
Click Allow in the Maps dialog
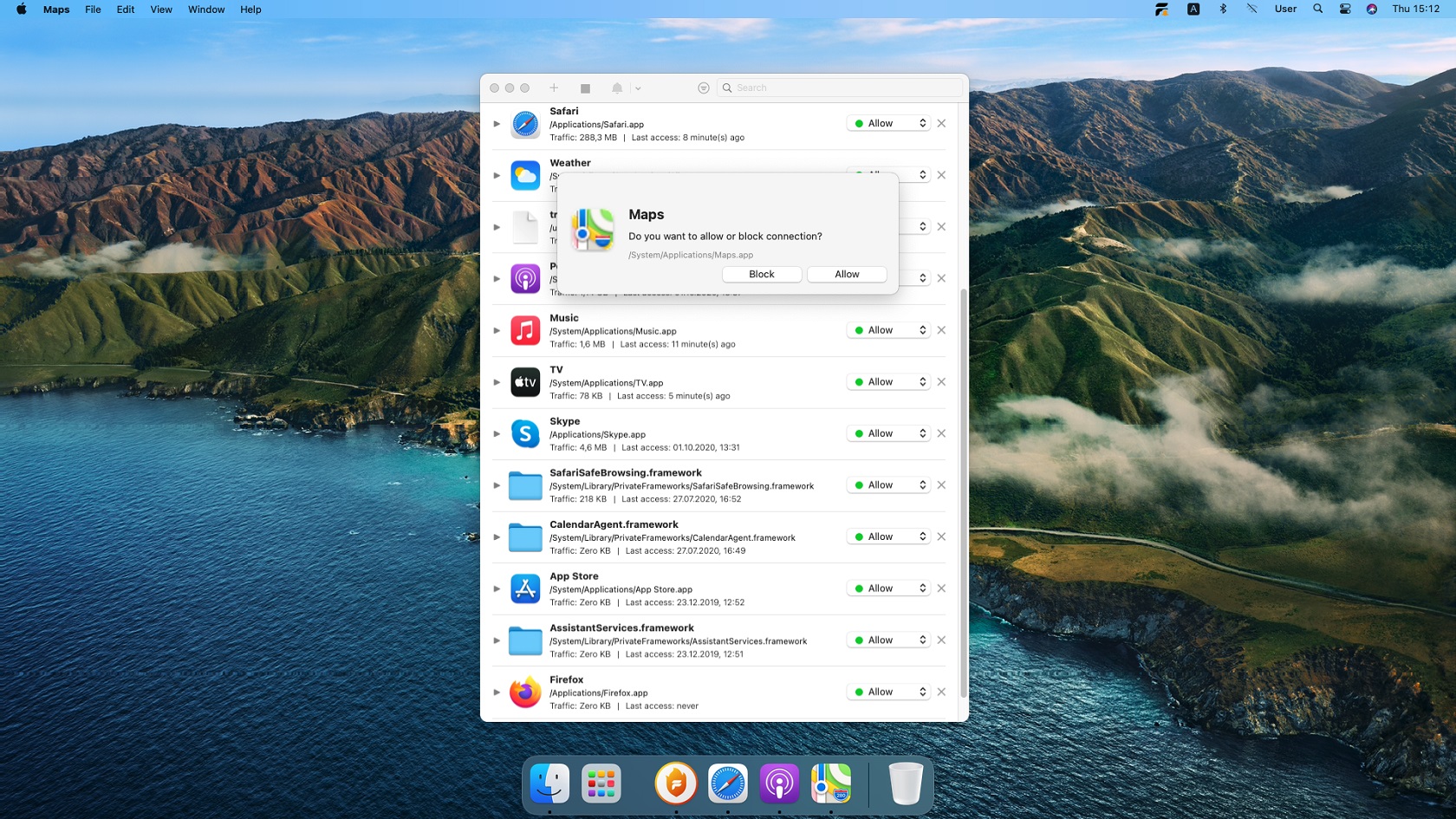[847, 274]
